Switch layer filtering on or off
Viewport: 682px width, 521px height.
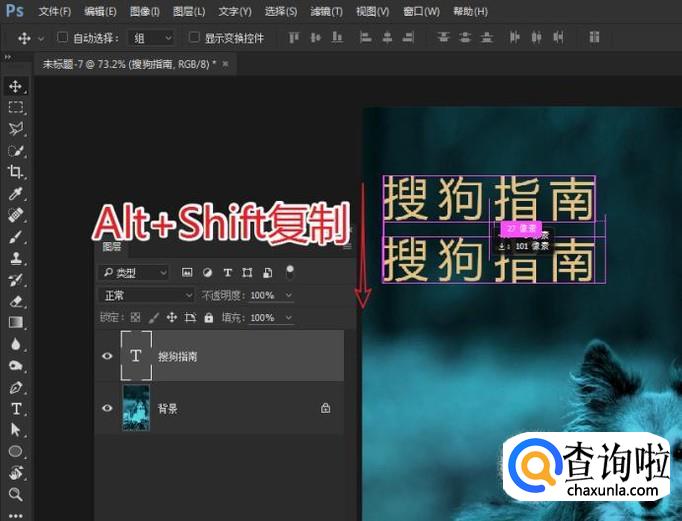point(290,272)
